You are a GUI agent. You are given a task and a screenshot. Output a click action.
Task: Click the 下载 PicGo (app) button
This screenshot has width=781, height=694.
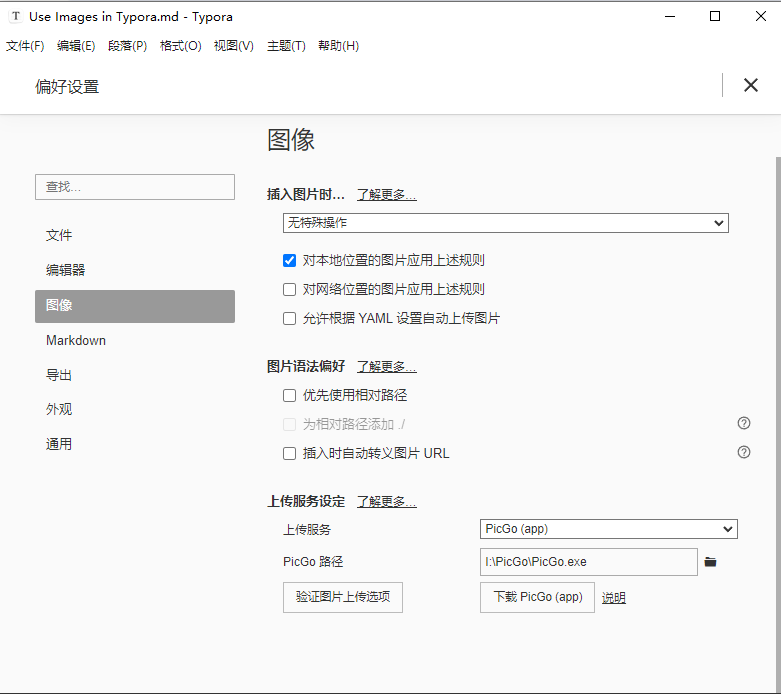pyautogui.click(x=537, y=597)
